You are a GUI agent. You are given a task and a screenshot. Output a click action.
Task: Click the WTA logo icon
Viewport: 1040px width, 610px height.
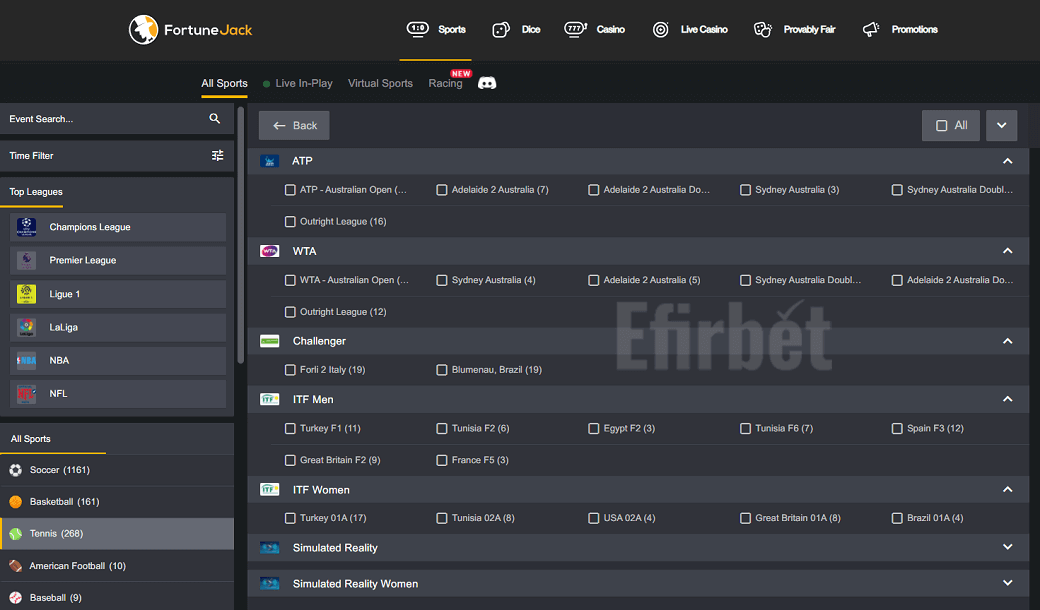point(269,251)
